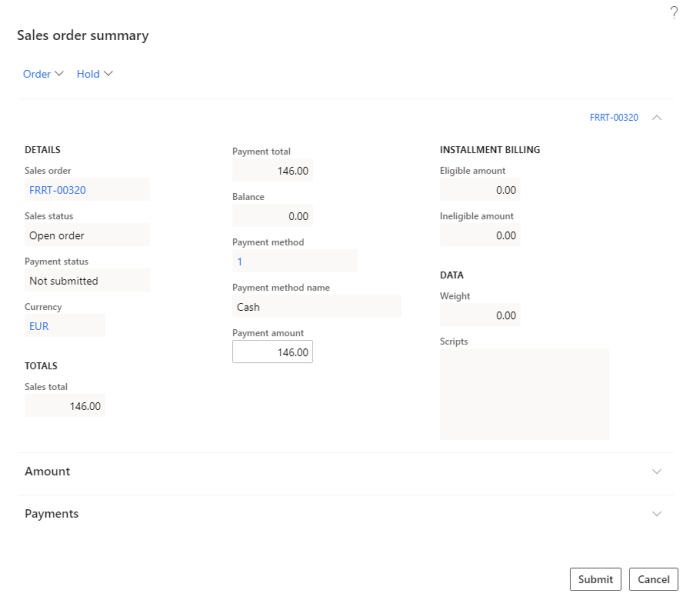Click the Cancel button
Screen dimensions: 693x600
tap(653, 580)
